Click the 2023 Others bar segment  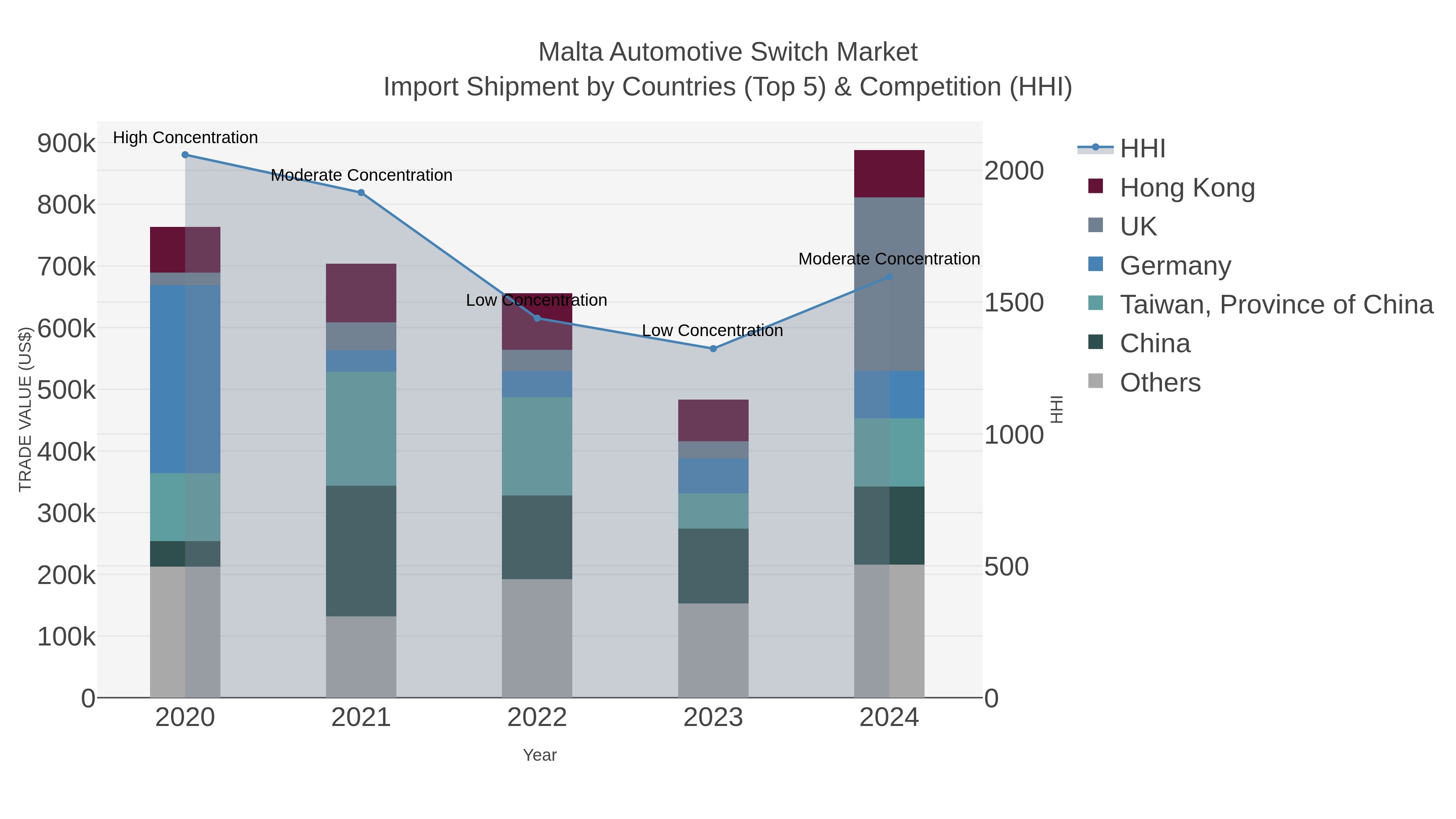coord(713,651)
